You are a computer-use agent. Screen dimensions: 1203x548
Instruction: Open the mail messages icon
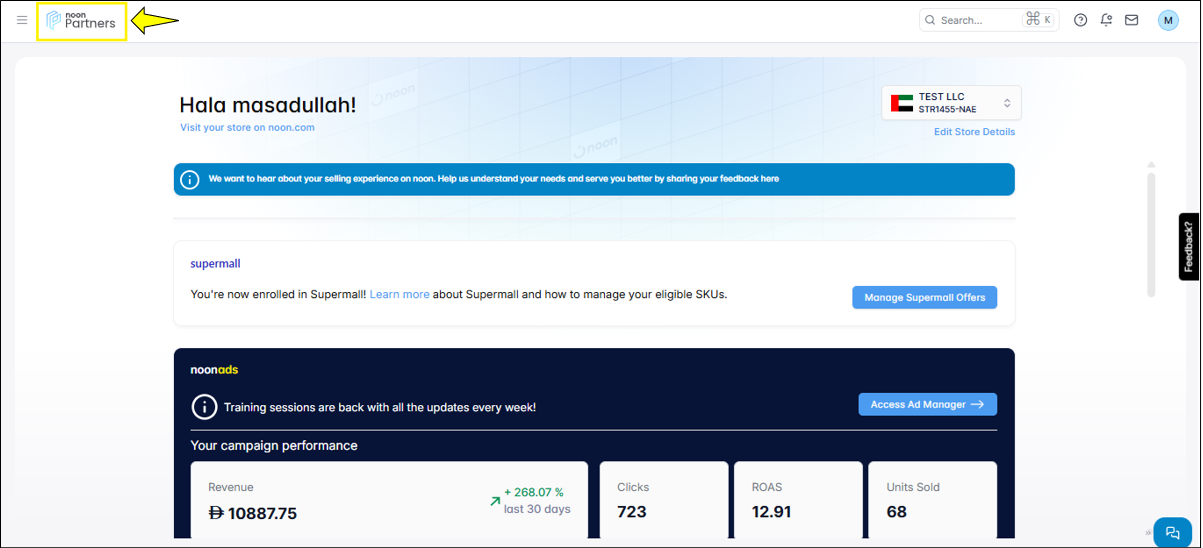point(1132,20)
